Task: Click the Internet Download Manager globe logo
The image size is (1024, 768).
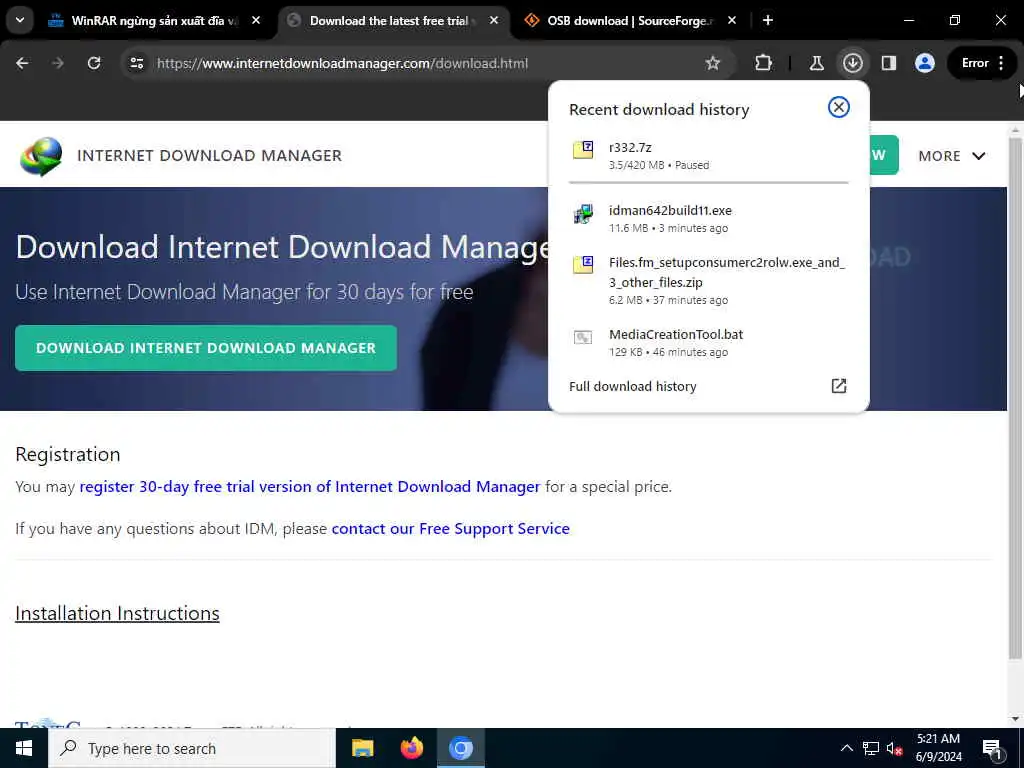Action: pyautogui.click(x=41, y=156)
